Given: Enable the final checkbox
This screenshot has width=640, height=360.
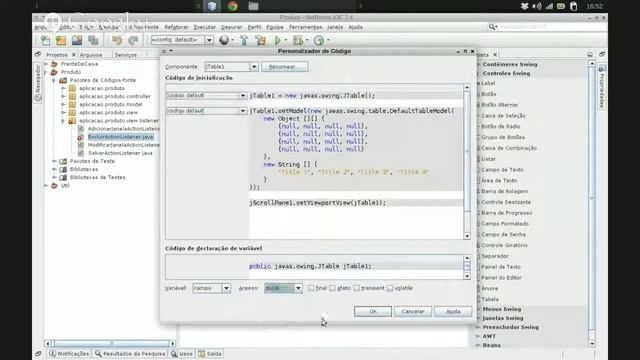Looking at the screenshot, I should [x=311, y=288].
